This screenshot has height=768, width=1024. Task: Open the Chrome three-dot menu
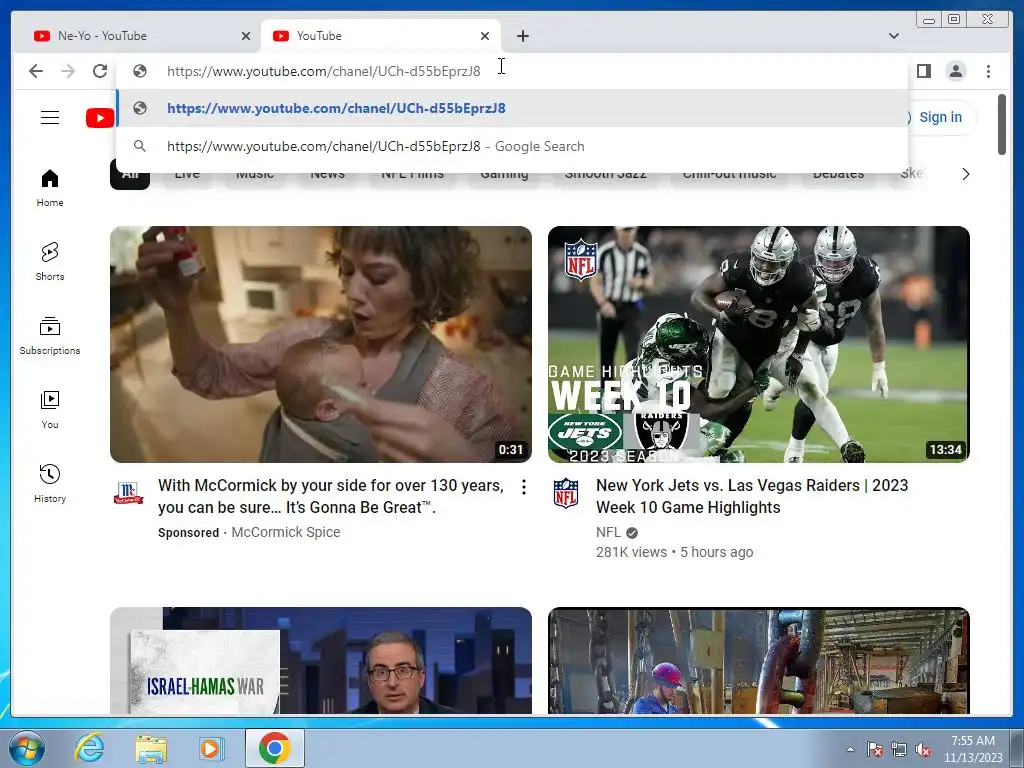988,71
